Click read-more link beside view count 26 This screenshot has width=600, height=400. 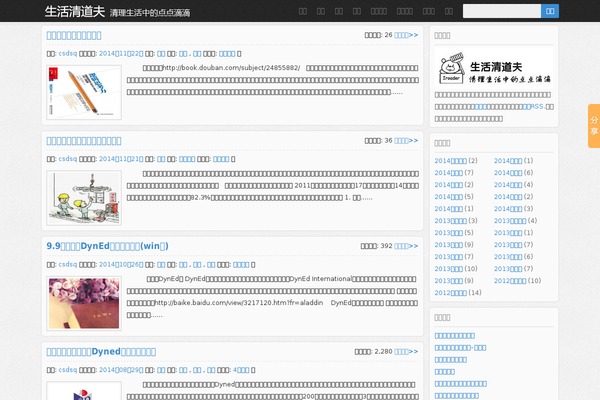(x=406, y=35)
